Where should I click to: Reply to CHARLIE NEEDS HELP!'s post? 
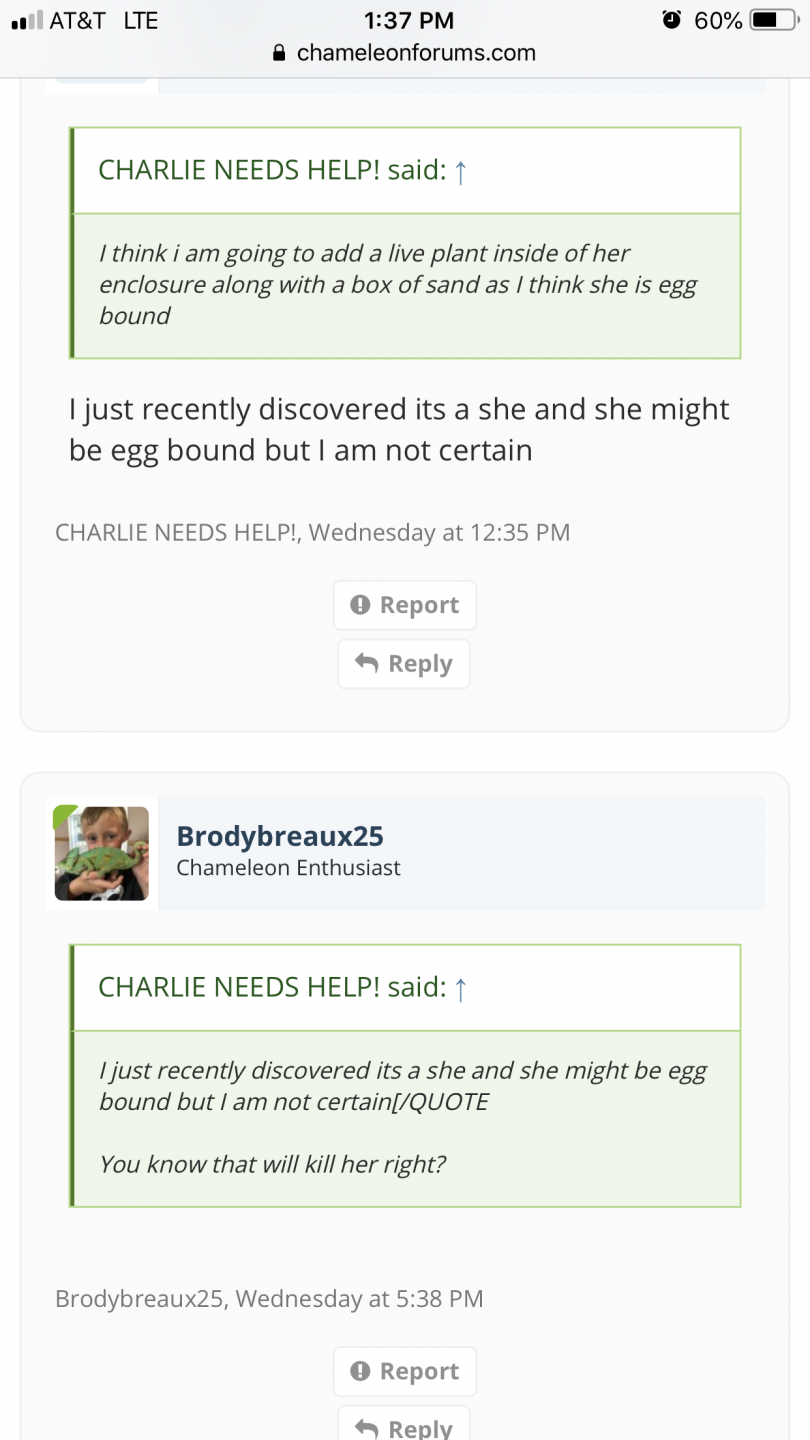click(404, 664)
